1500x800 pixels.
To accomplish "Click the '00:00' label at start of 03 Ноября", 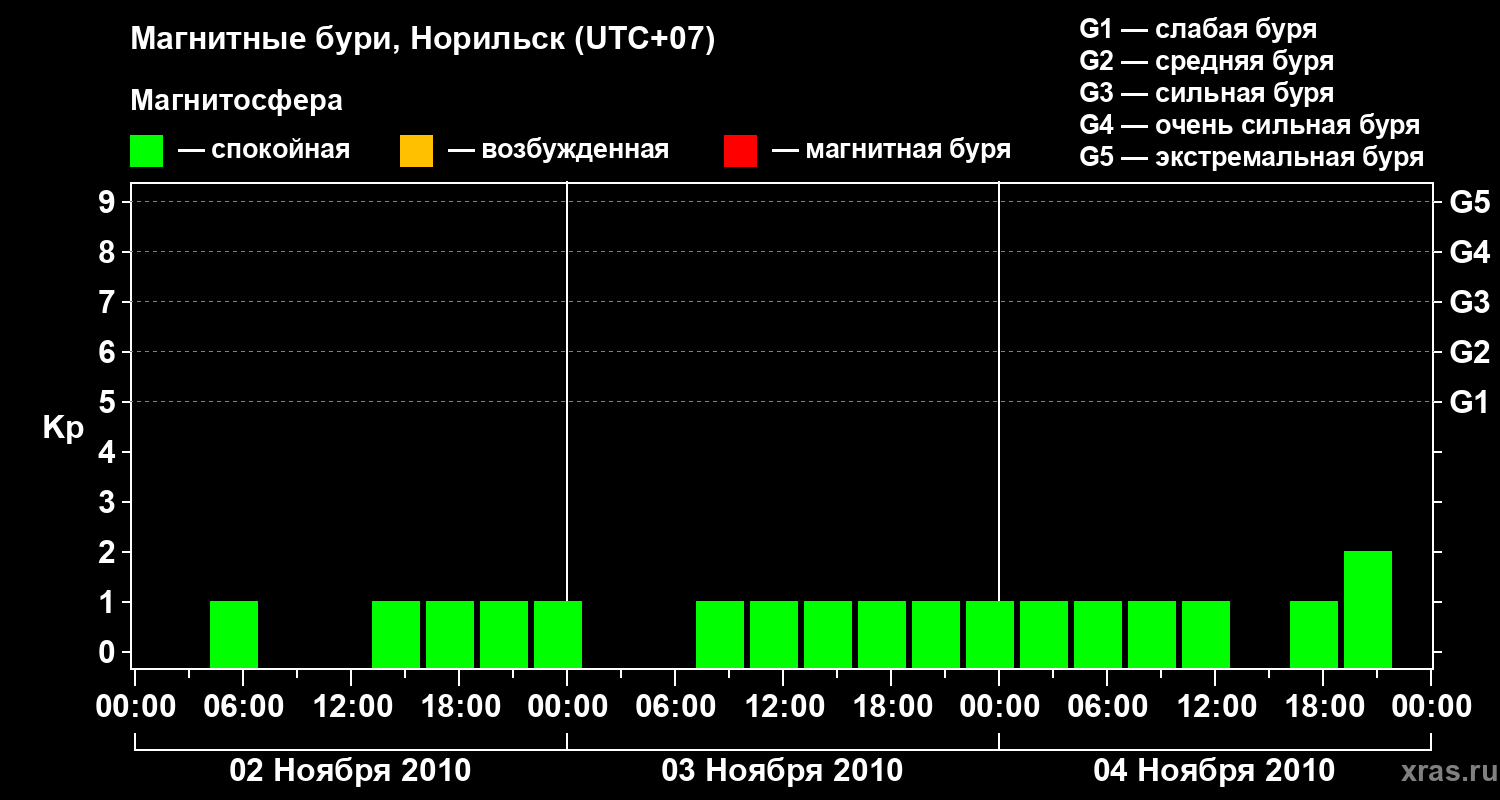I will click(567, 706).
